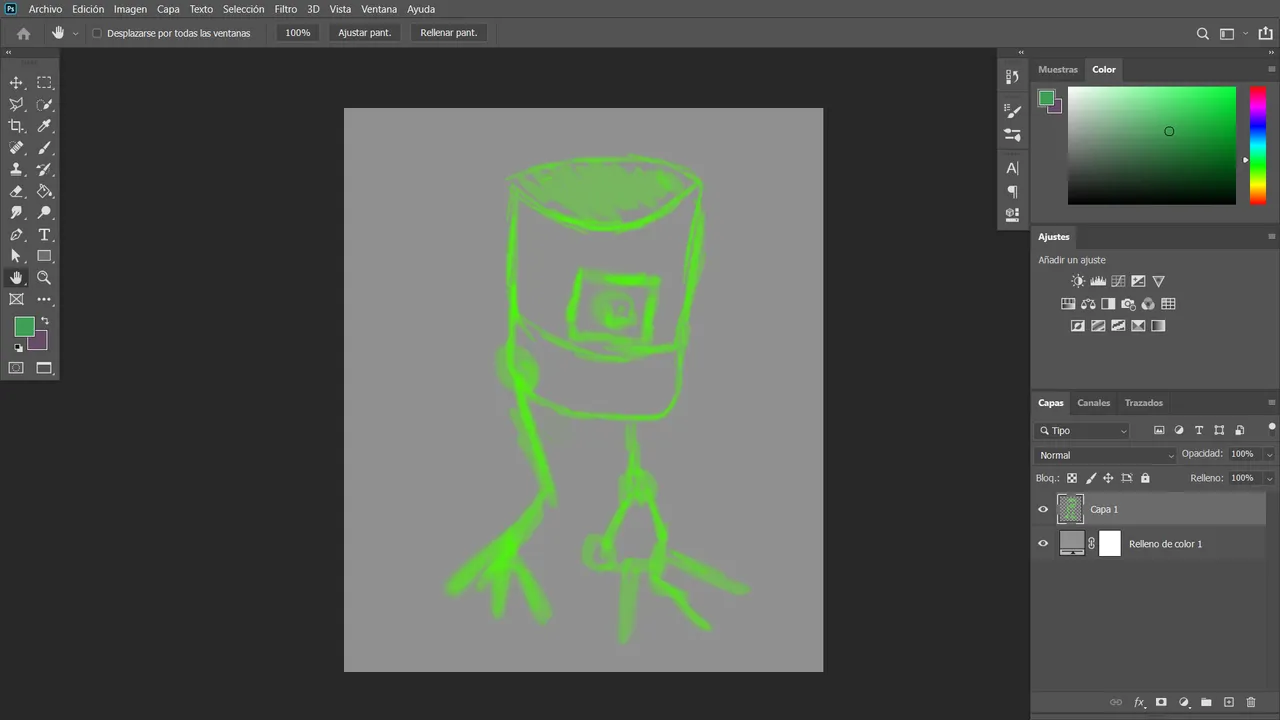Swap foreground and background colors
The image size is (1280, 720).
click(x=44, y=321)
